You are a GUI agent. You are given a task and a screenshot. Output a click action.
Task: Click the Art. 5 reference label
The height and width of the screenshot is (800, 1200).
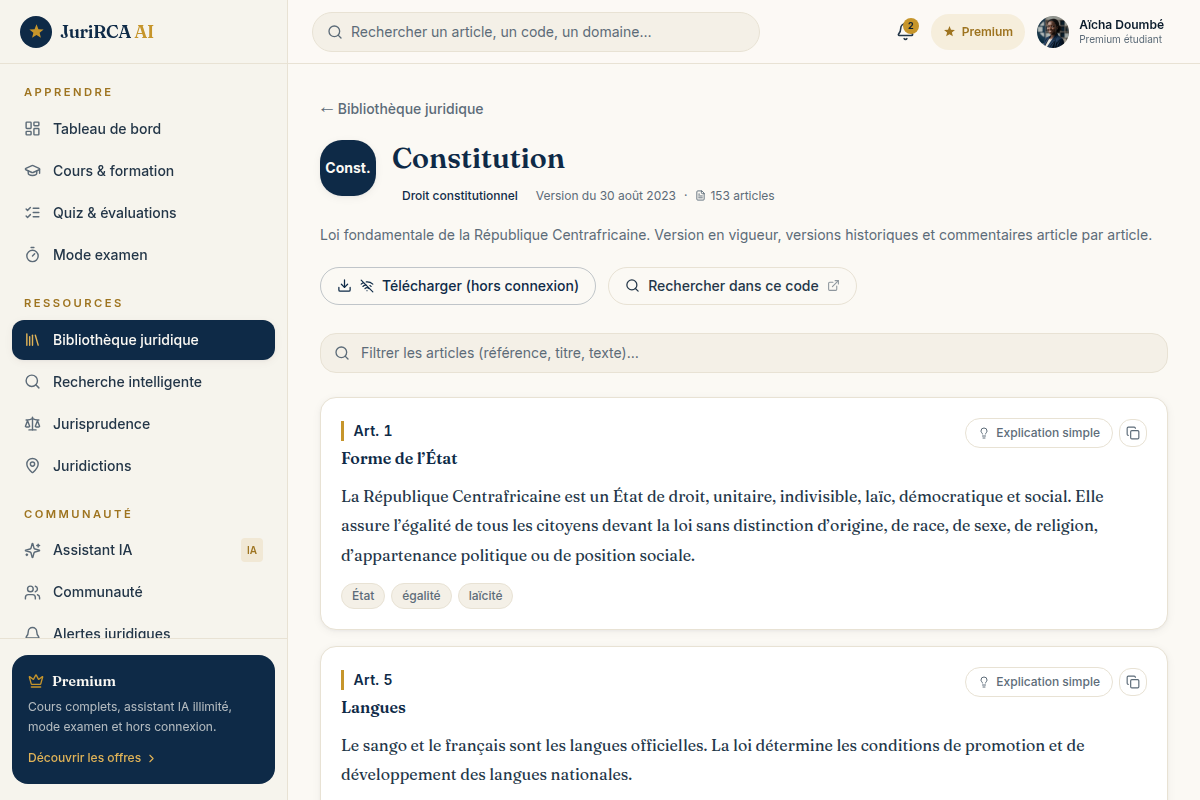click(372, 680)
